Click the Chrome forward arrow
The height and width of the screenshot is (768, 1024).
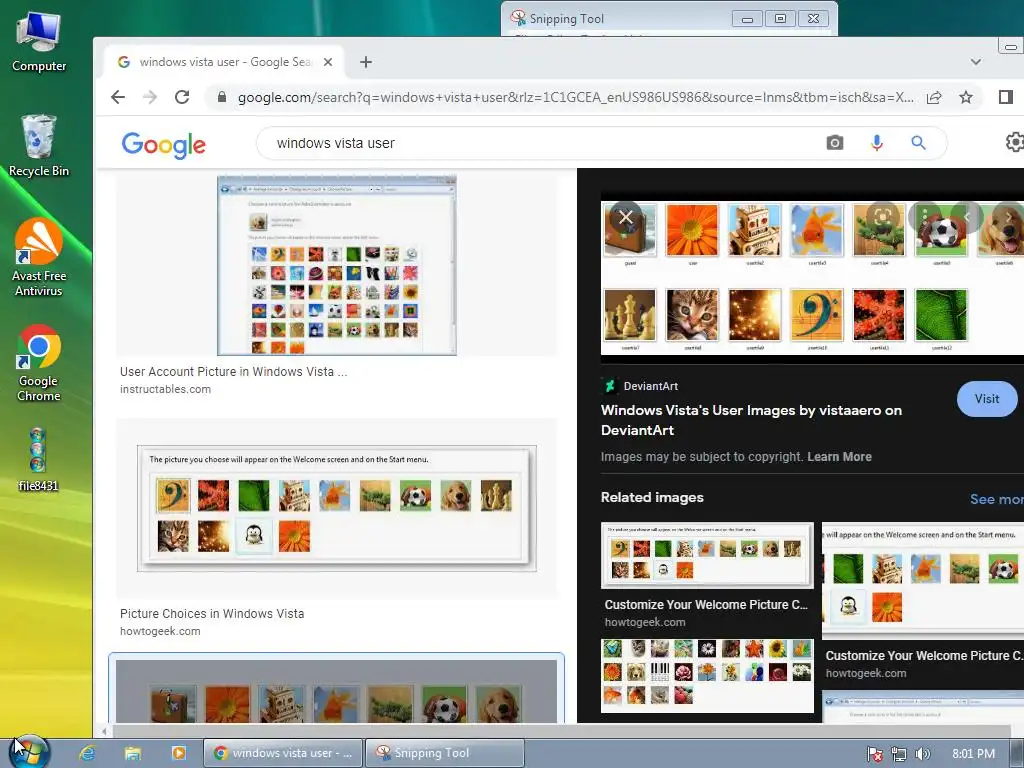pyautogui.click(x=150, y=97)
